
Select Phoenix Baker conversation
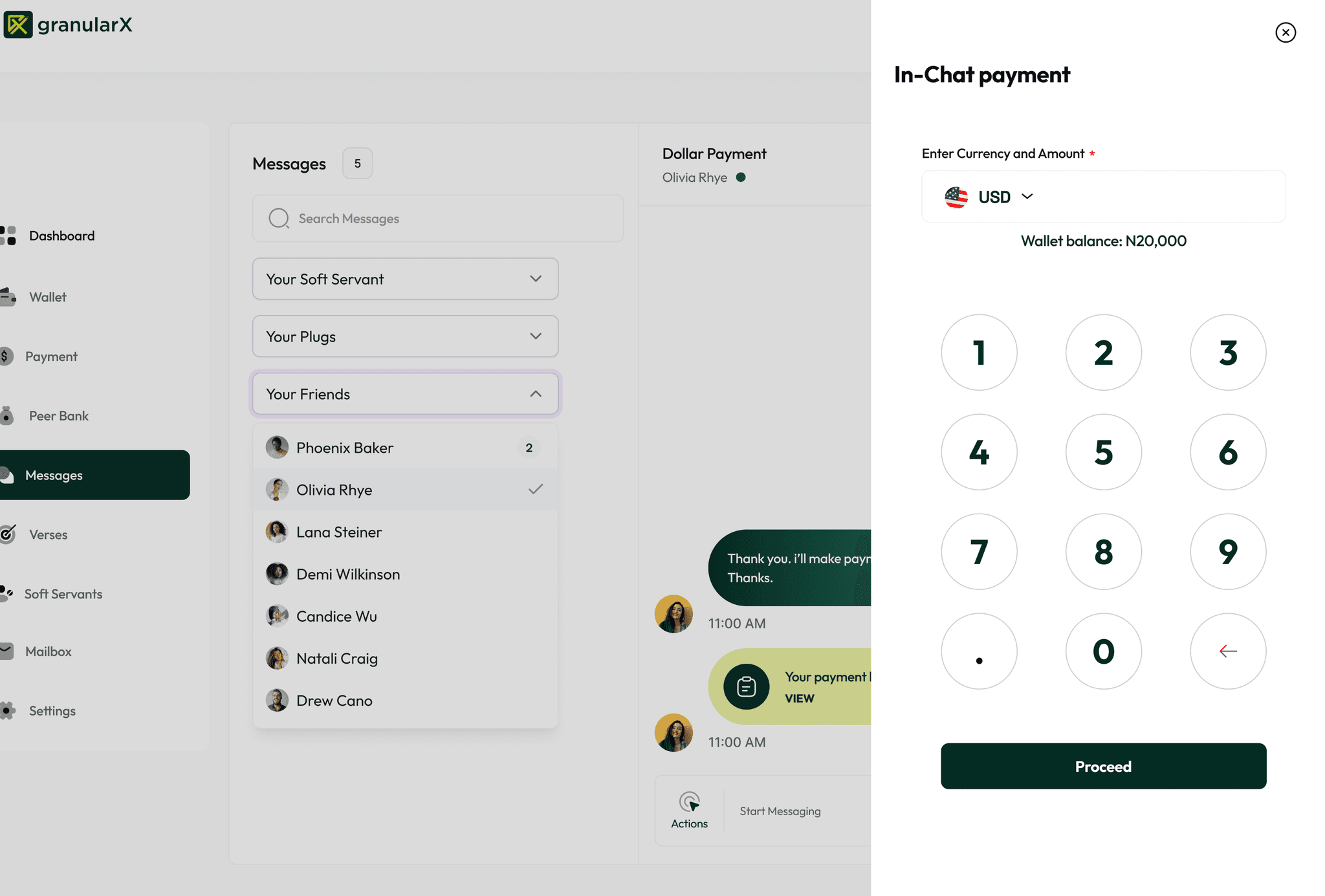coord(405,447)
